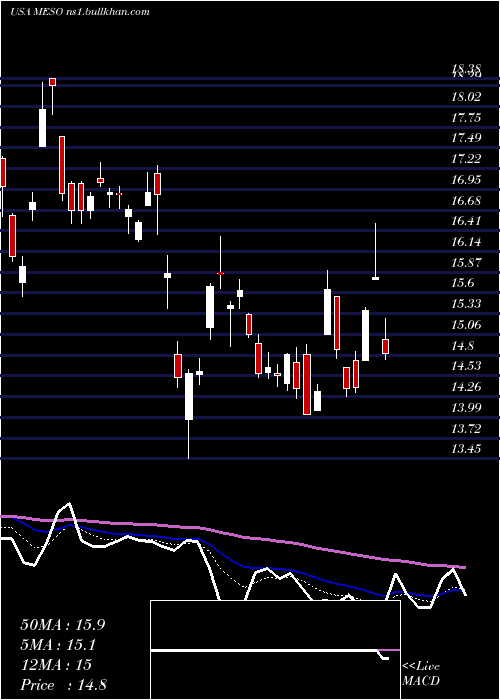Click the 17.22 price axis label
This screenshot has width=500, height=700.
[x=466, y=159]
